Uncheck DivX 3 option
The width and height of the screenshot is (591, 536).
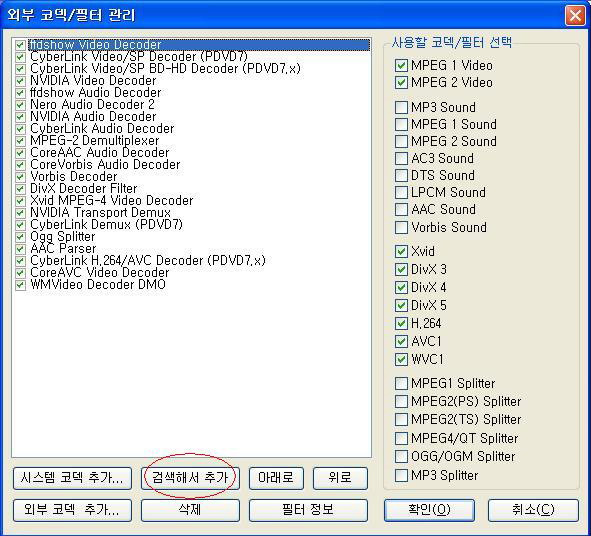click(x=401, y=269)
